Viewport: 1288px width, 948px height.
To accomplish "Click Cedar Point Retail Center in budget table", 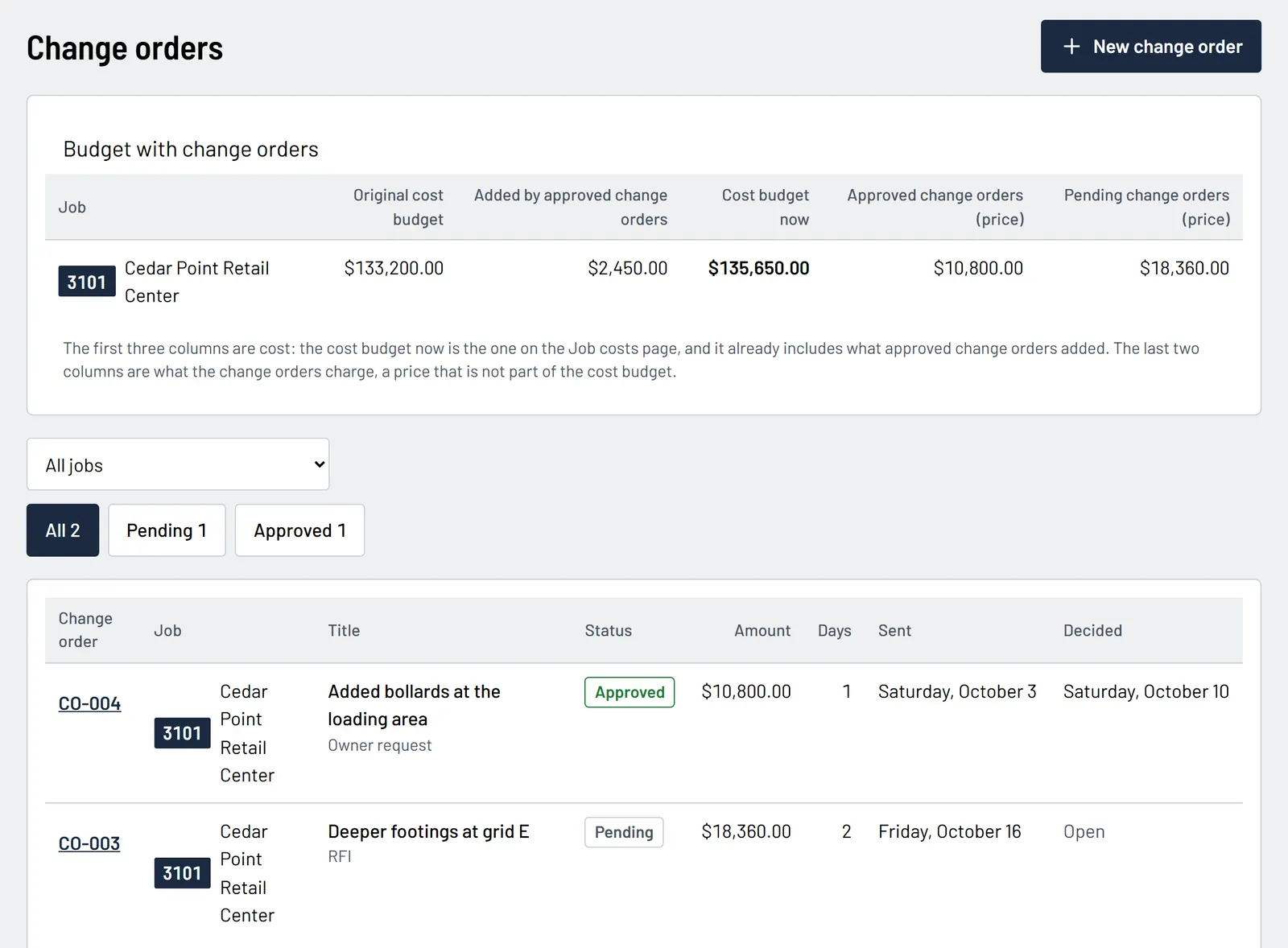I will click(x=197, y=282).
